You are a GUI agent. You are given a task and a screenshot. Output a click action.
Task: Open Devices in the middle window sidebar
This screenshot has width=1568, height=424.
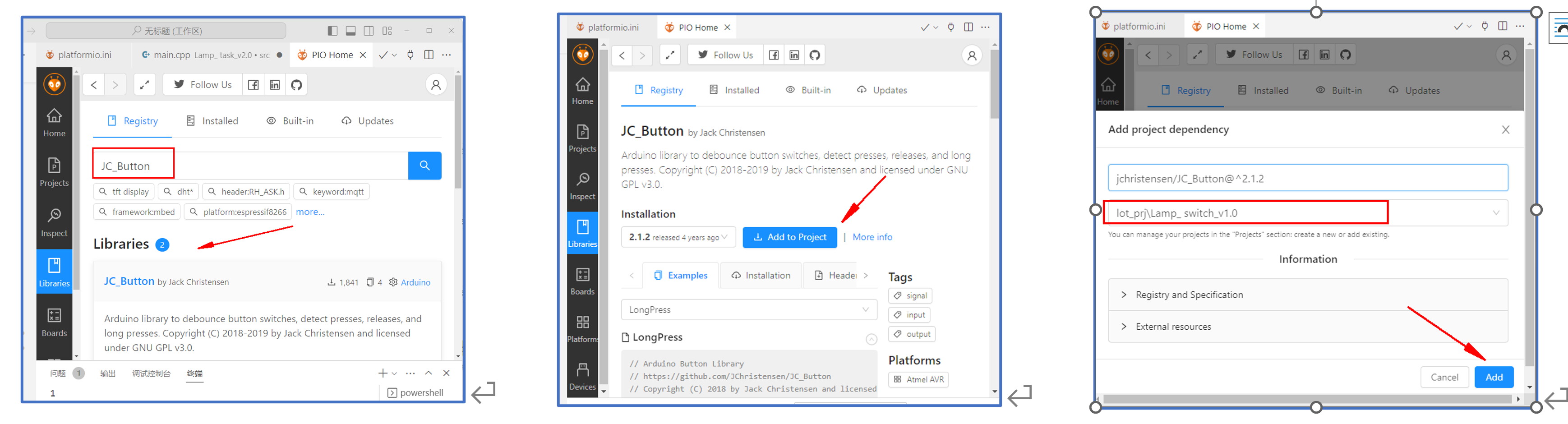[582, 376]
